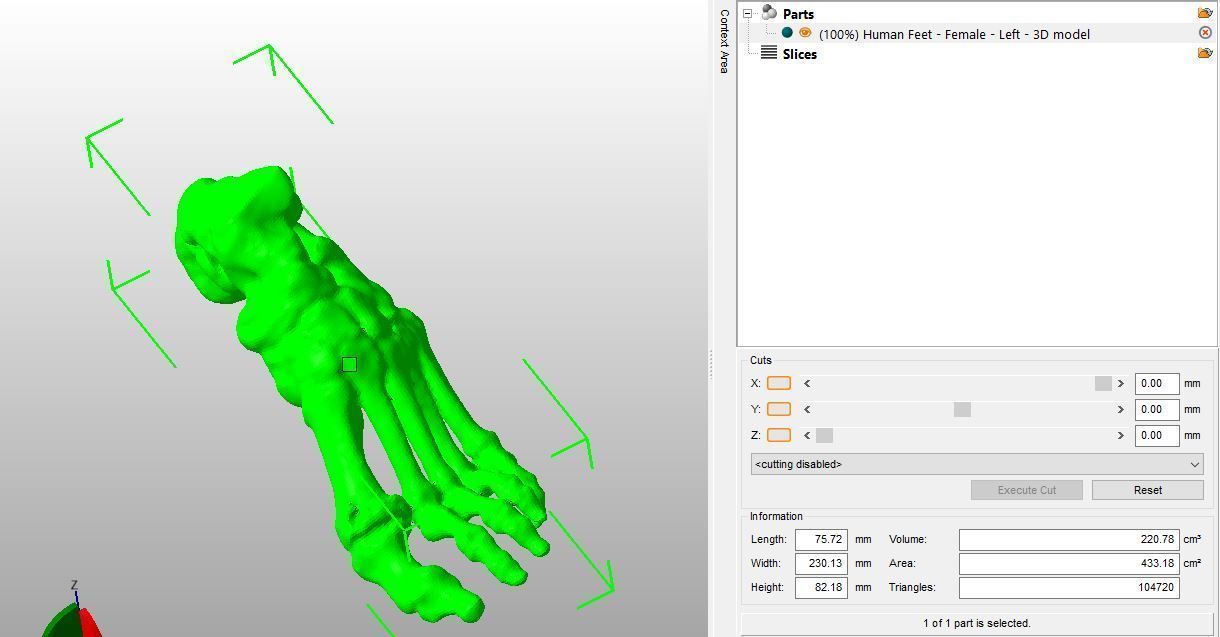Focus the Y cut value field
Screen dimensions: 1220x637
1157,409
